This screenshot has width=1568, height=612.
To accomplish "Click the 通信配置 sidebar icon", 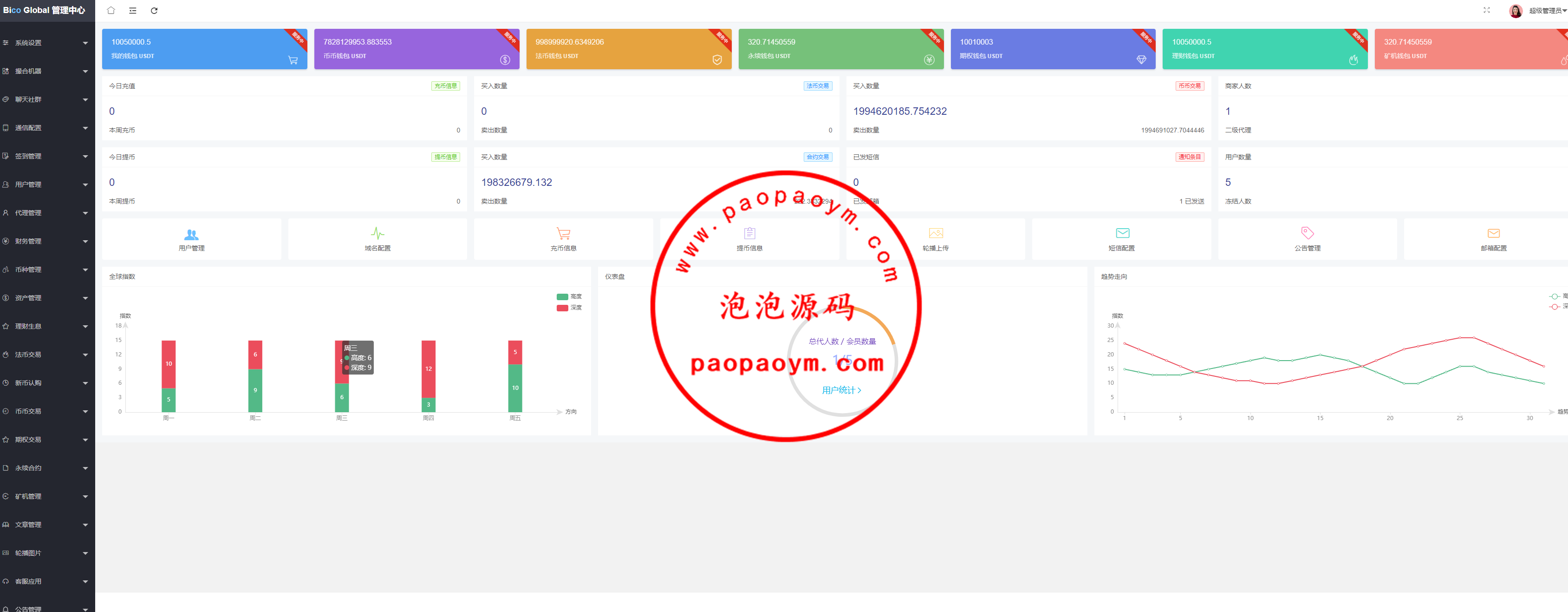I will [x=6, y=128].
